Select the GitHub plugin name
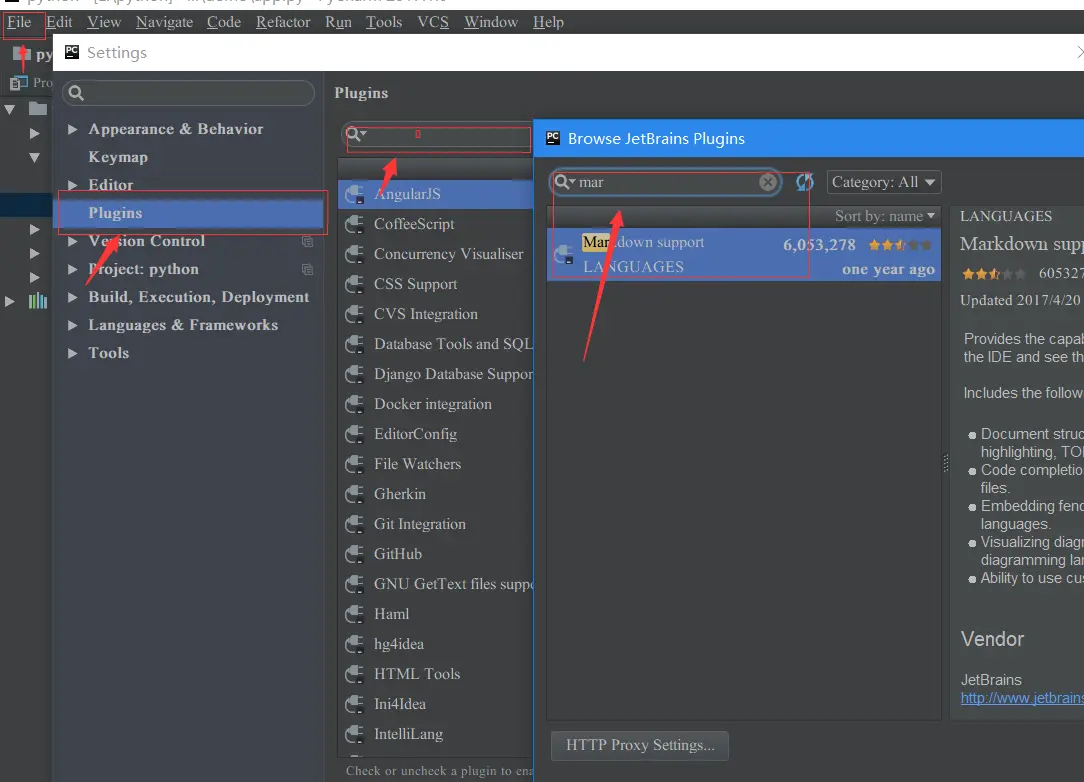Screen dimensions: 1084x782 point(398,554)
